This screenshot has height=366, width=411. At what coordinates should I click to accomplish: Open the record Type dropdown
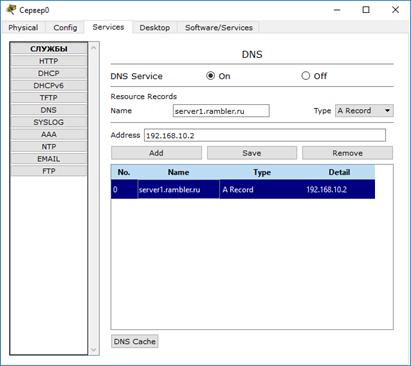pyautogui.click(x=364, y=111)
